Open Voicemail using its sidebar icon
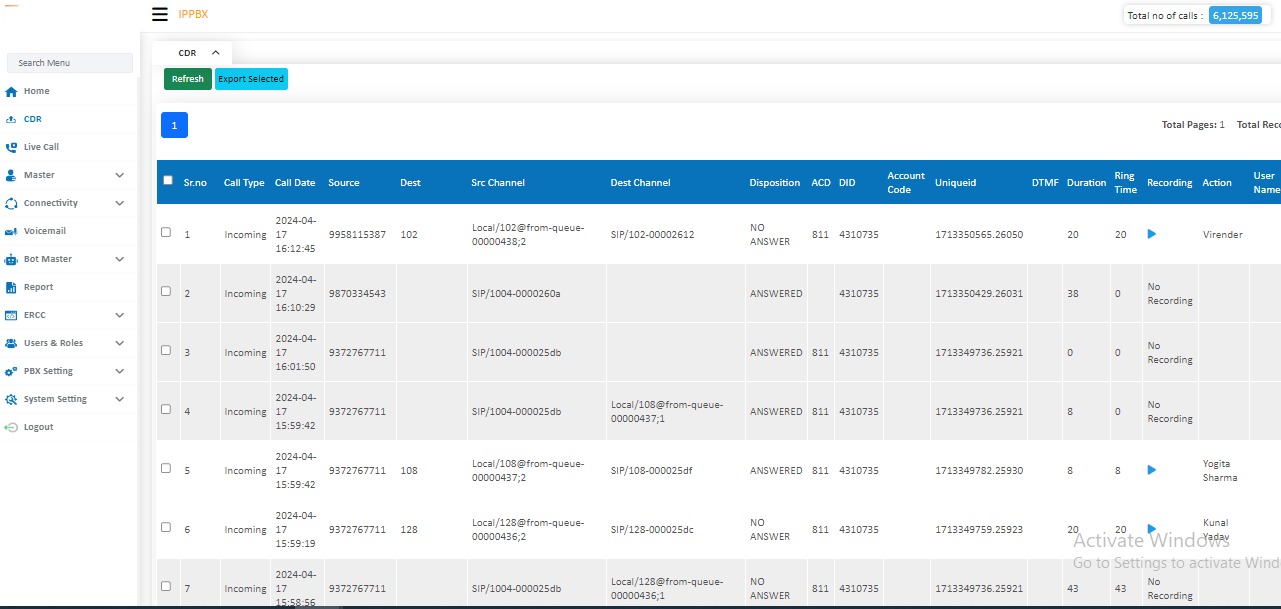This screenshot has width=1281, height=609. (x=18, y=230)
